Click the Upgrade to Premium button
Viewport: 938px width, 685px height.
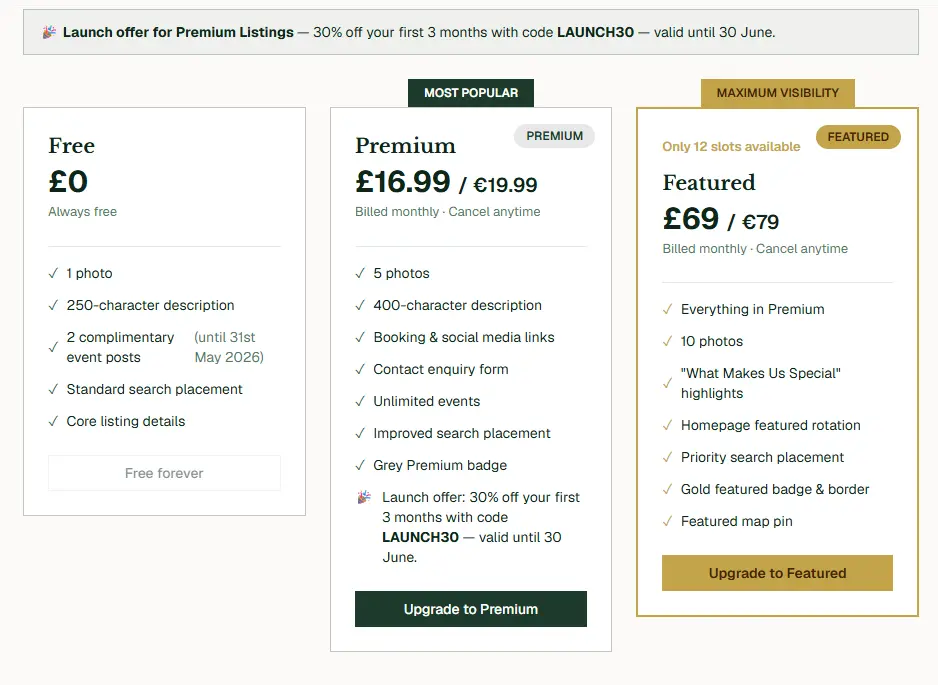click(471, 609)
